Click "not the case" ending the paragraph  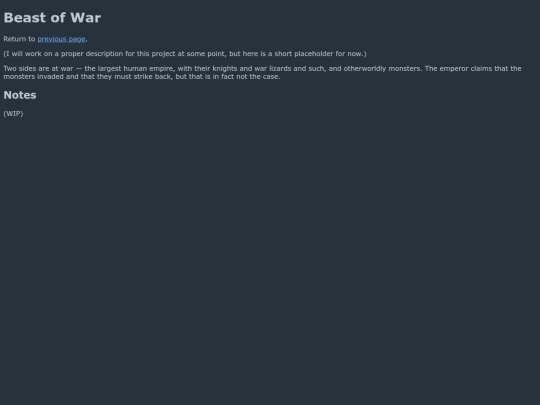tap(258, 76)
